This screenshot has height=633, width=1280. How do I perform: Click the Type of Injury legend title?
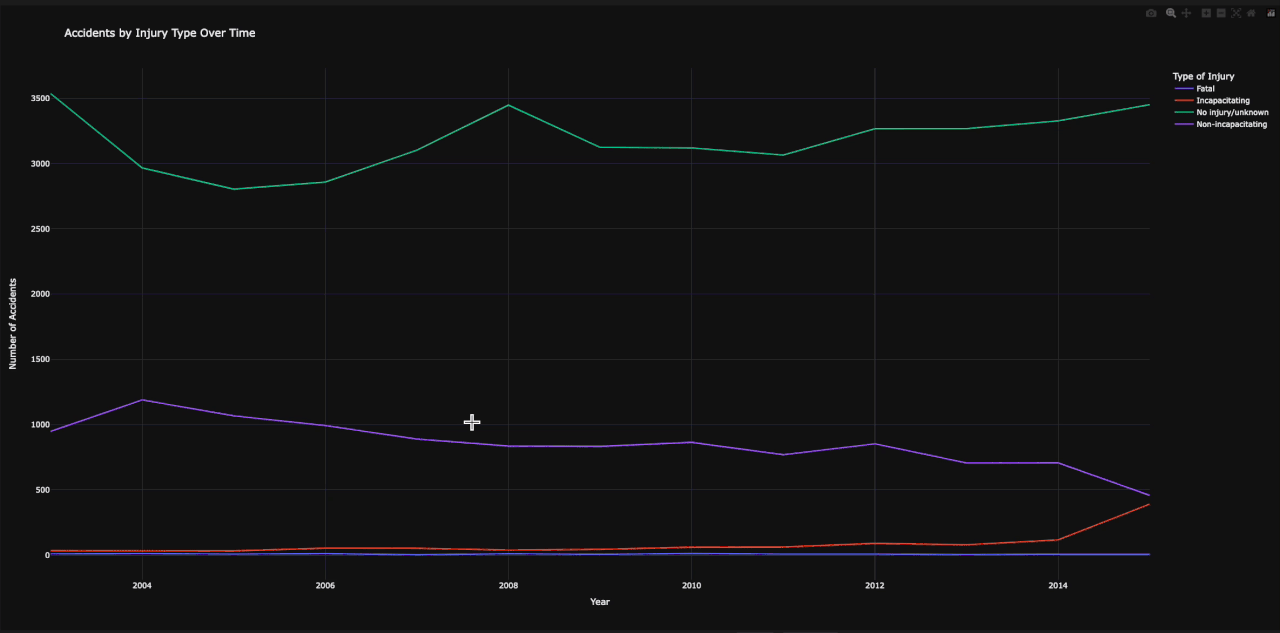[1202, 75]
